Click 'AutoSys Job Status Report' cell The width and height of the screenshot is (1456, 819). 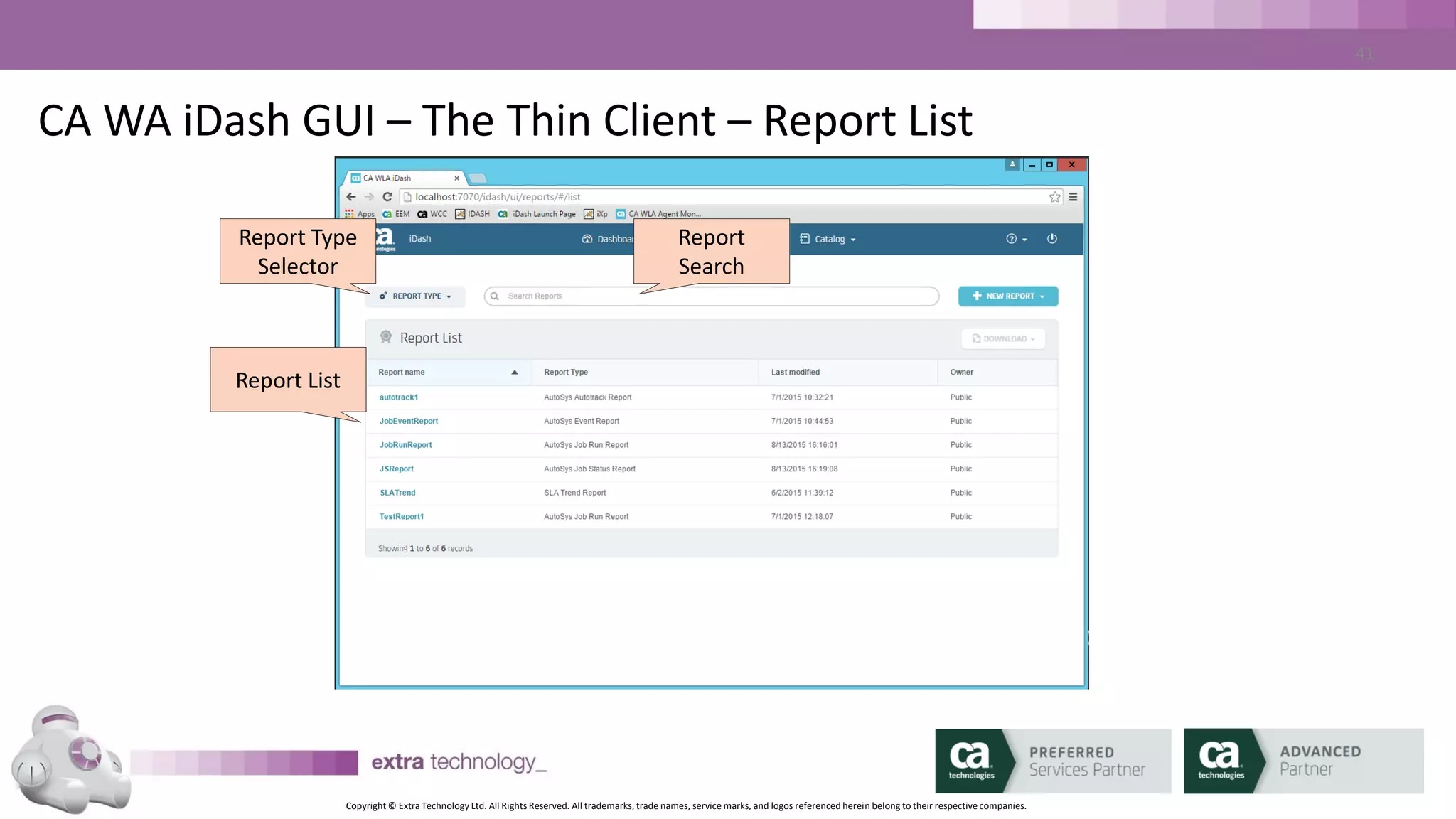pos(590,469)
